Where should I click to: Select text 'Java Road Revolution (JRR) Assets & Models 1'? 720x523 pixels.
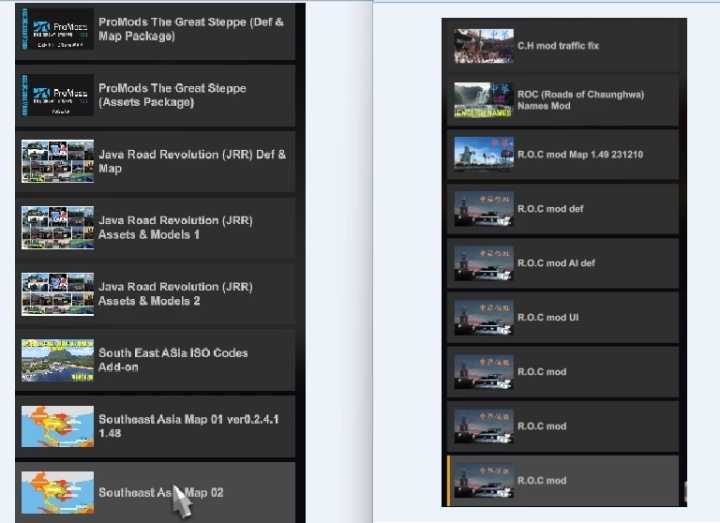[x=175, y=227]
